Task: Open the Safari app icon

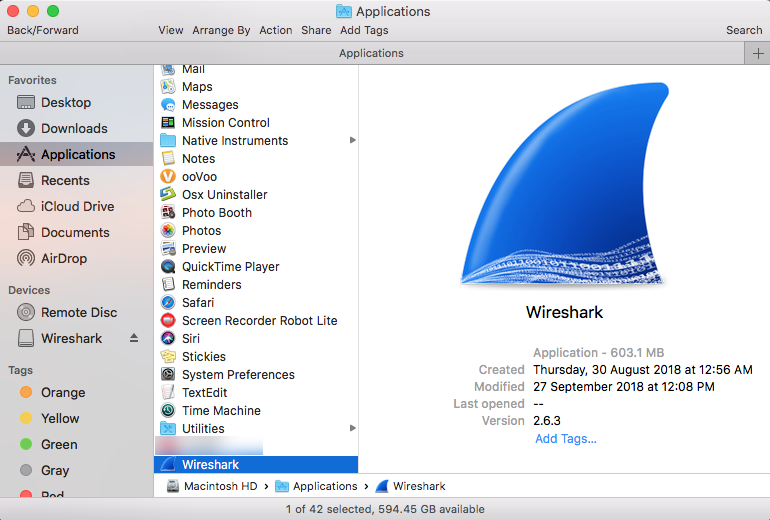Action: coord(168,303)
